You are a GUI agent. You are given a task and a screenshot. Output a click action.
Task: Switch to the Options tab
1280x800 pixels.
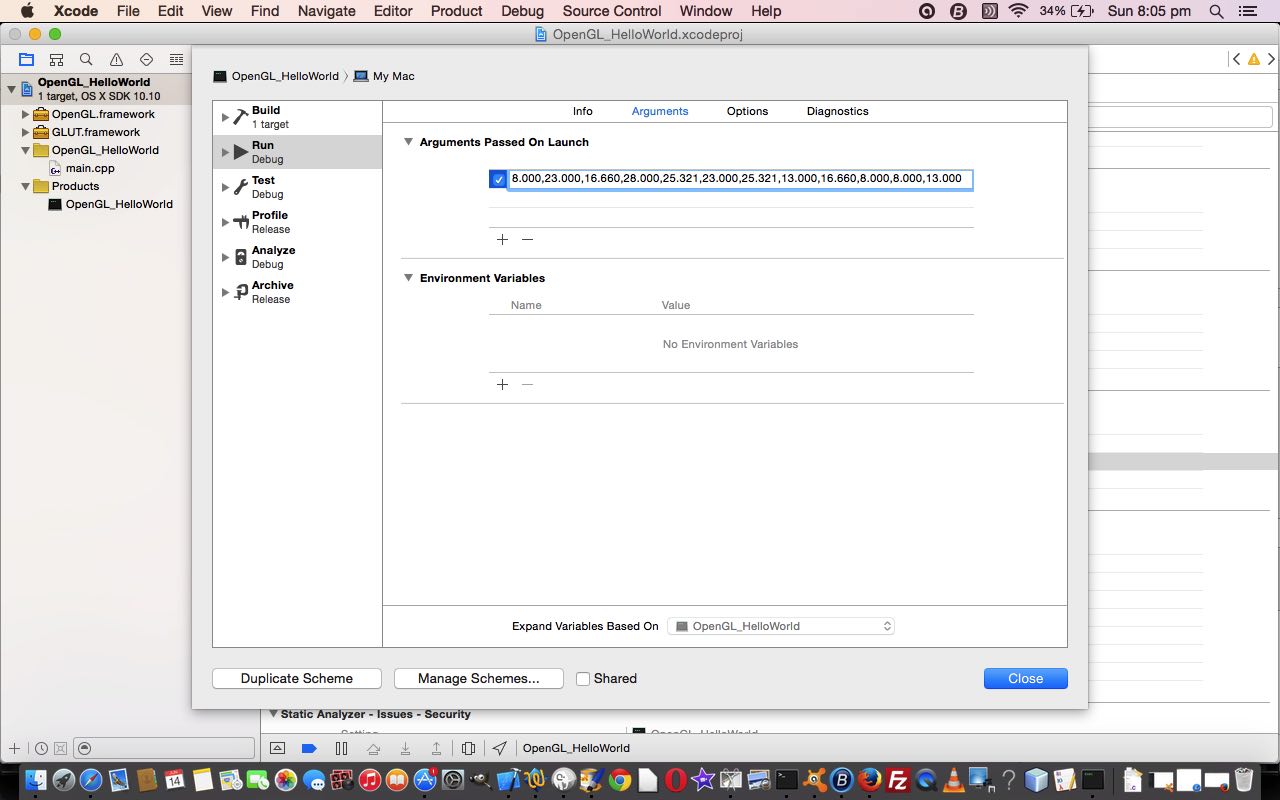(x=747, y=111)
